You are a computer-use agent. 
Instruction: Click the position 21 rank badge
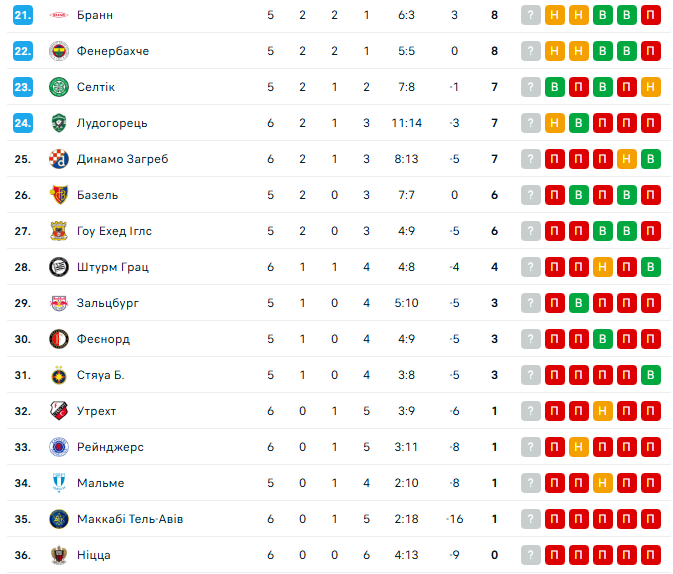tap(23, 15)
